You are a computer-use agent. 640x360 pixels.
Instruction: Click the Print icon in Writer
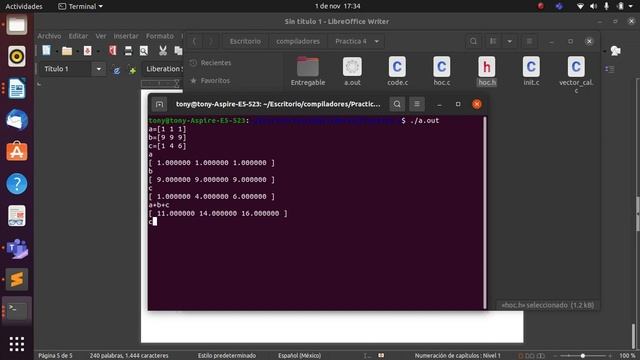[x=128, y=51]
